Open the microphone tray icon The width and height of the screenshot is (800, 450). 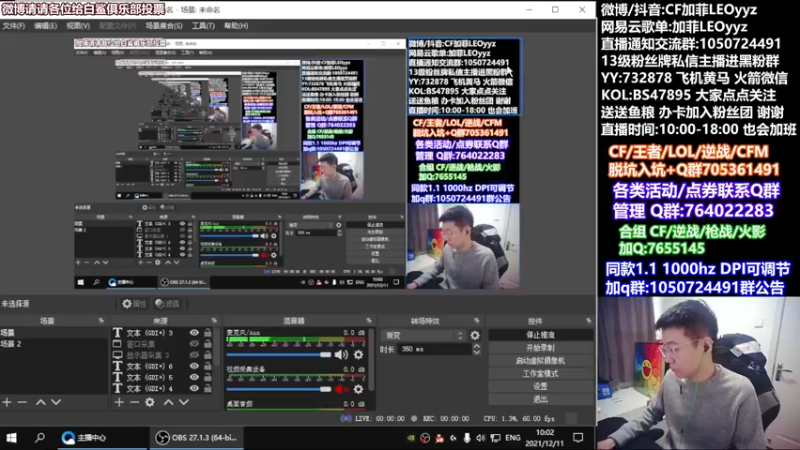click(467, 438)
